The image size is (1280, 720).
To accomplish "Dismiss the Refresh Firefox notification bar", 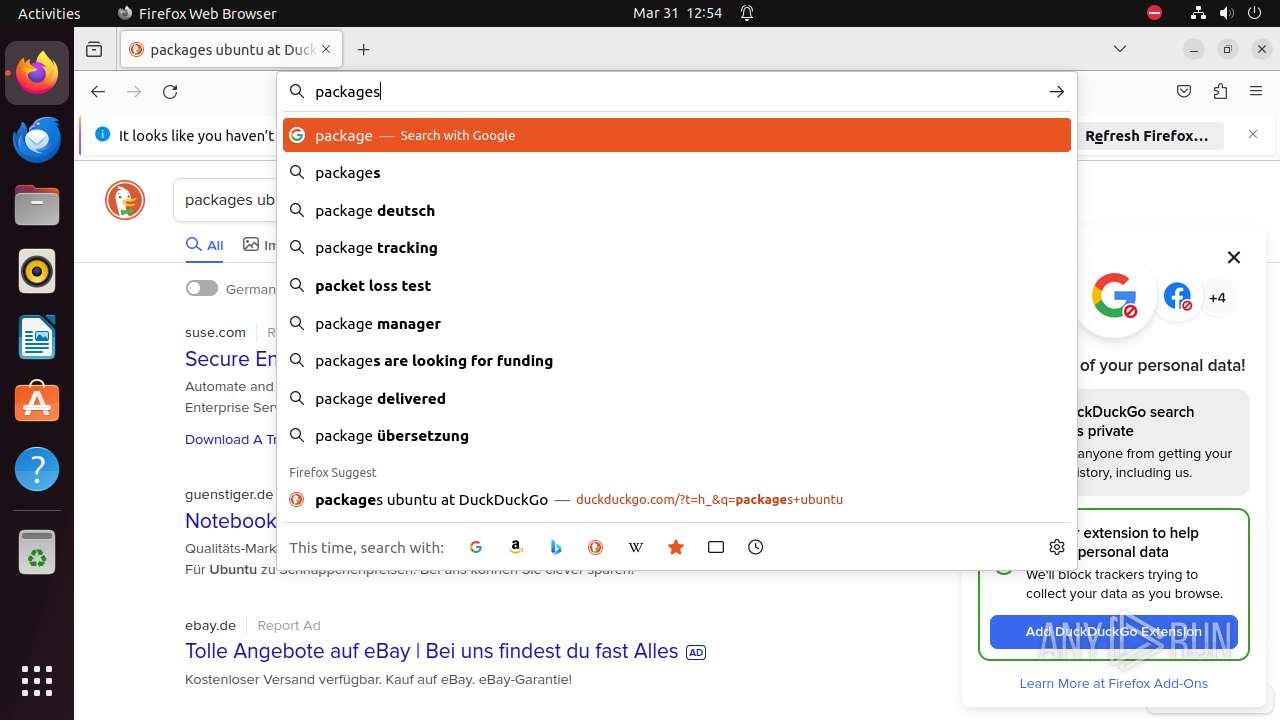I will click(1253, 134).
